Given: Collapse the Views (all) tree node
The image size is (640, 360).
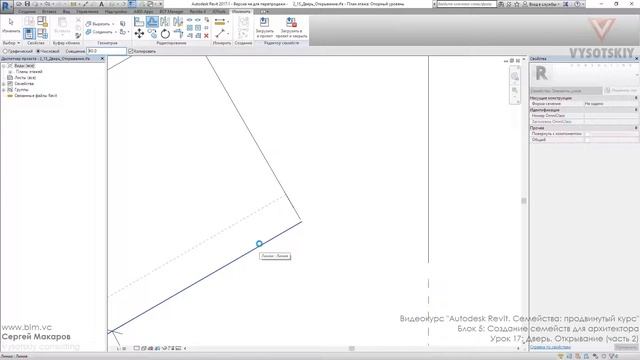Looking at the screenshot, I should pos(4,66).
